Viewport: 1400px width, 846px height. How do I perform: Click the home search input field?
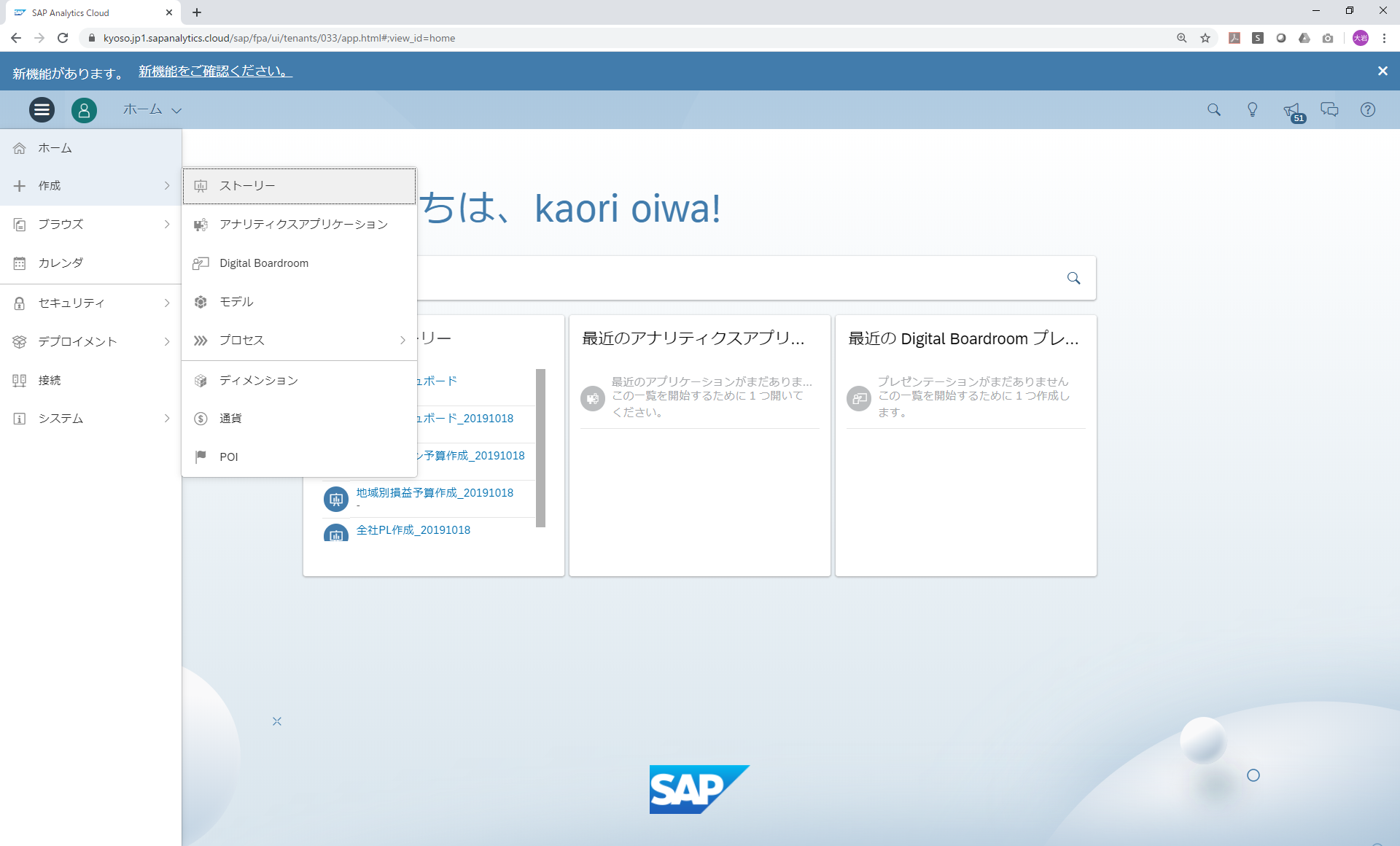coord(736,278)
